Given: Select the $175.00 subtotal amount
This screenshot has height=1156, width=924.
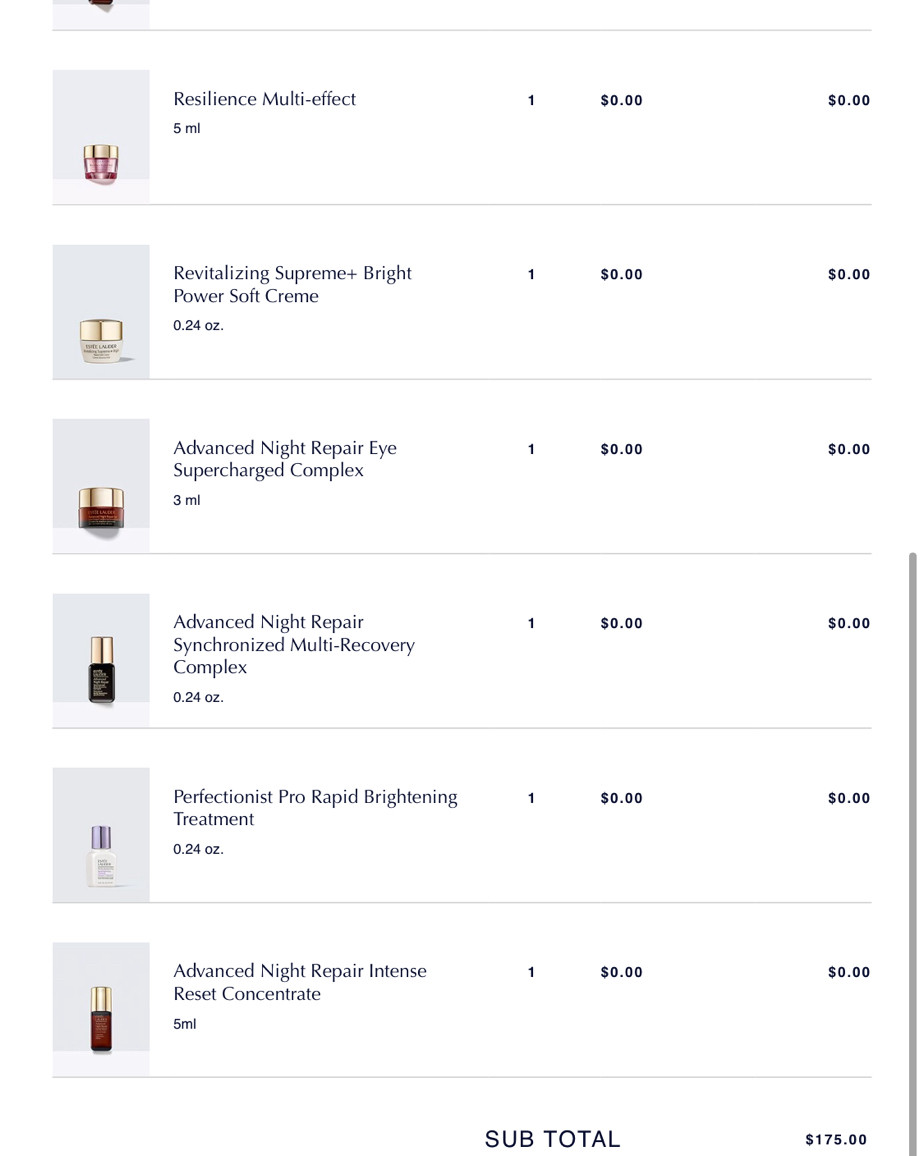Looking at the screenshot, I should pos(836,1140).
